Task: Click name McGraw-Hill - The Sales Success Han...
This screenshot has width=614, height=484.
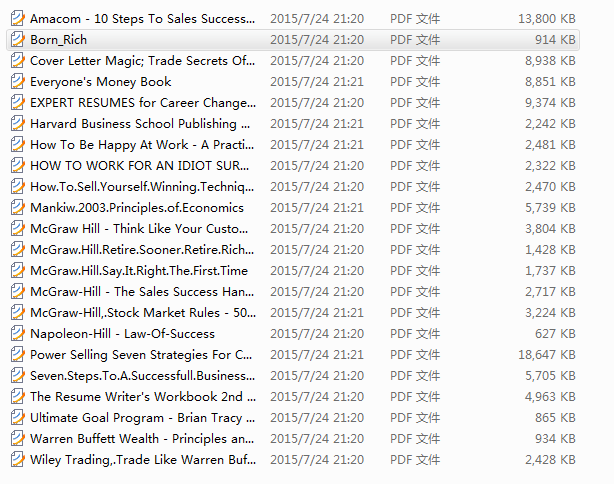Action: 142,292
